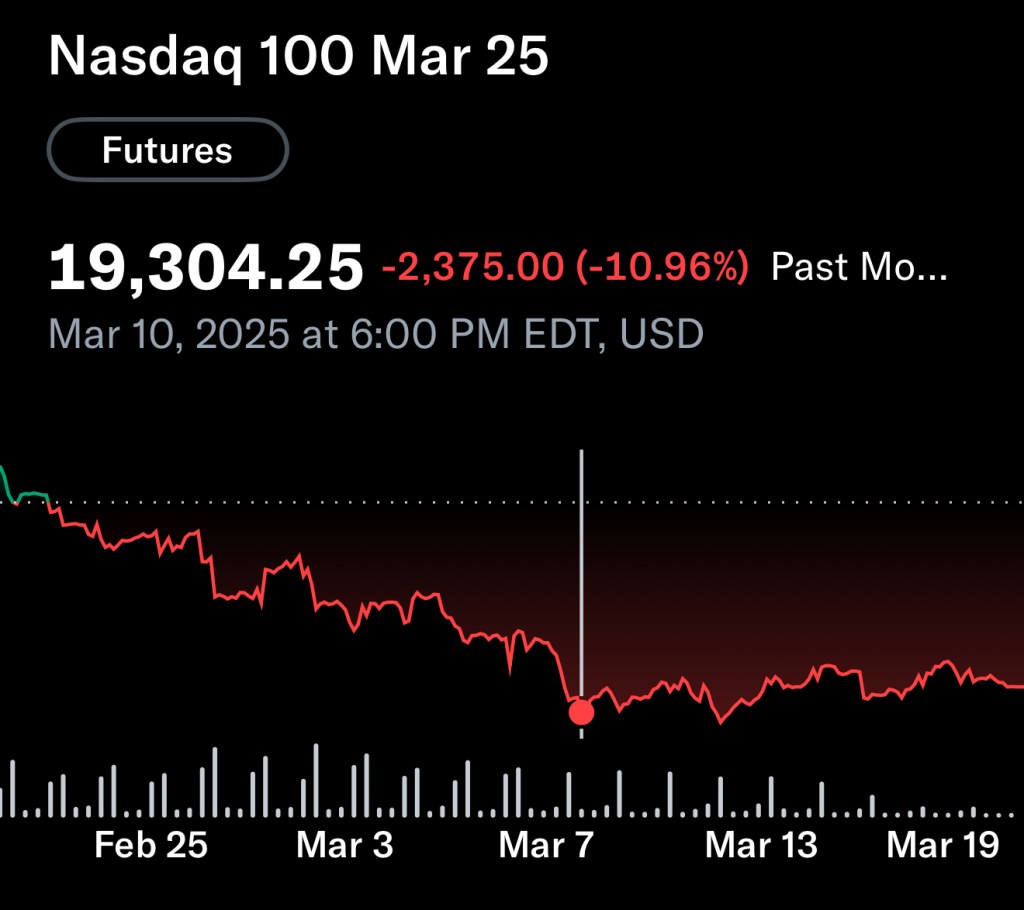The image size is (1024, 910).
Task: Tap the white vertical scrubber line
Action: point(581,560)
